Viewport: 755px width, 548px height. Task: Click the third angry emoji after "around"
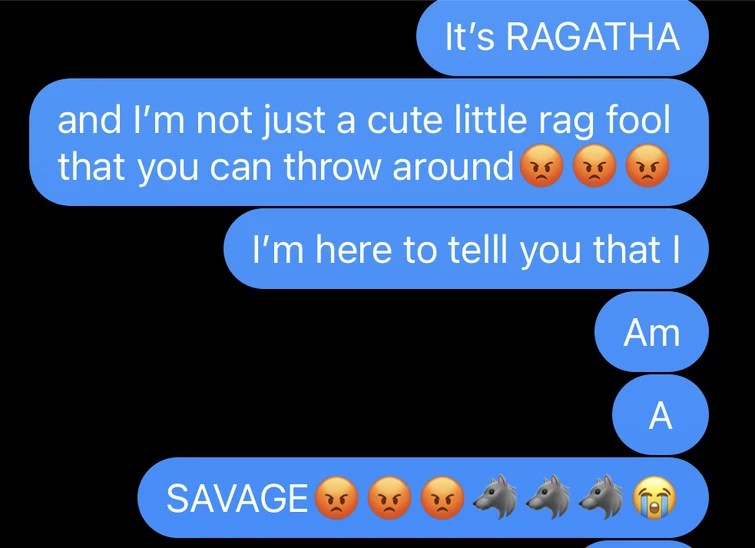pyautogui.click(x=648, y=166)
